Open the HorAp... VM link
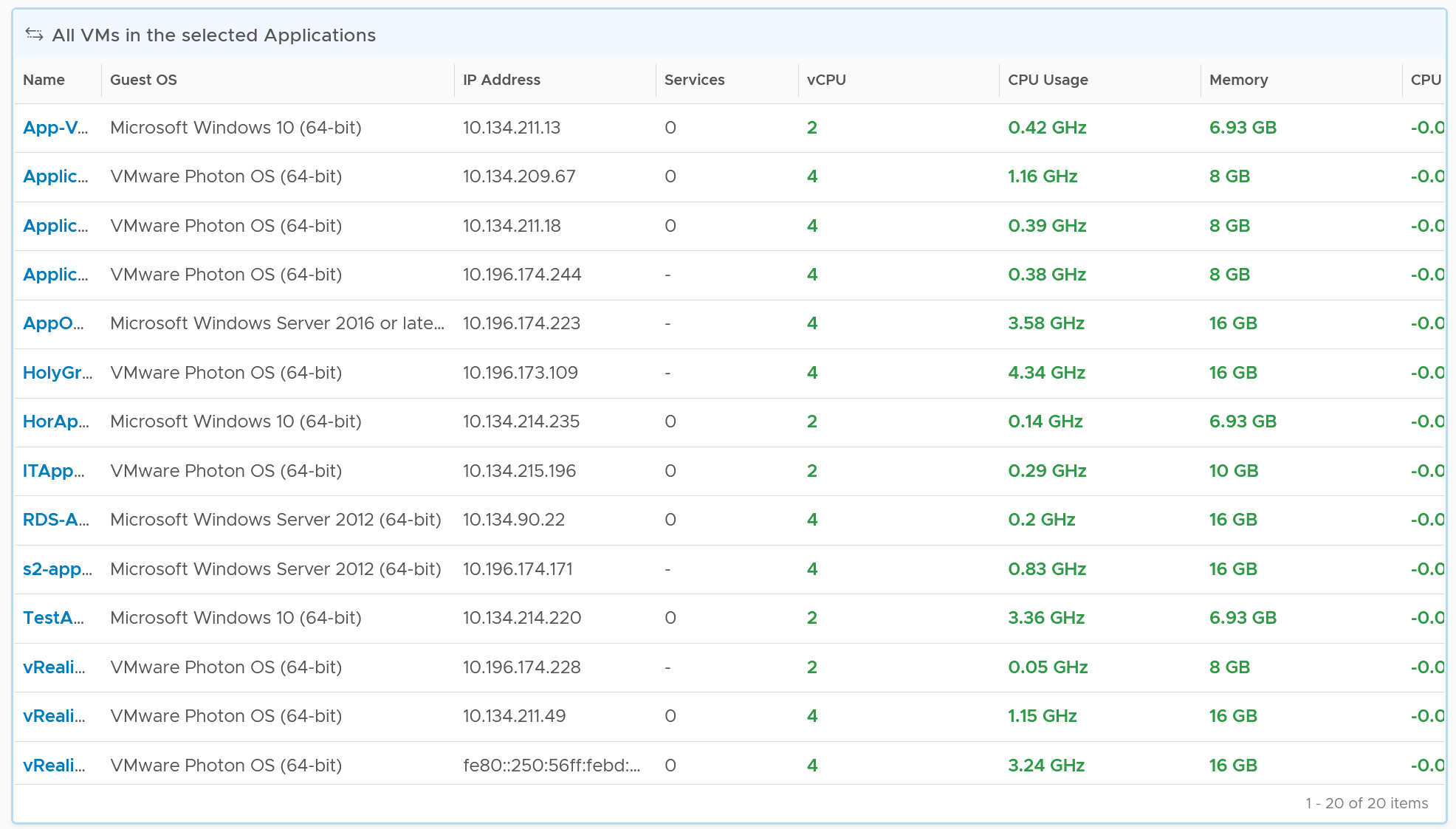Viewport: 1456px width, 829px height. [x=56, y=422]
